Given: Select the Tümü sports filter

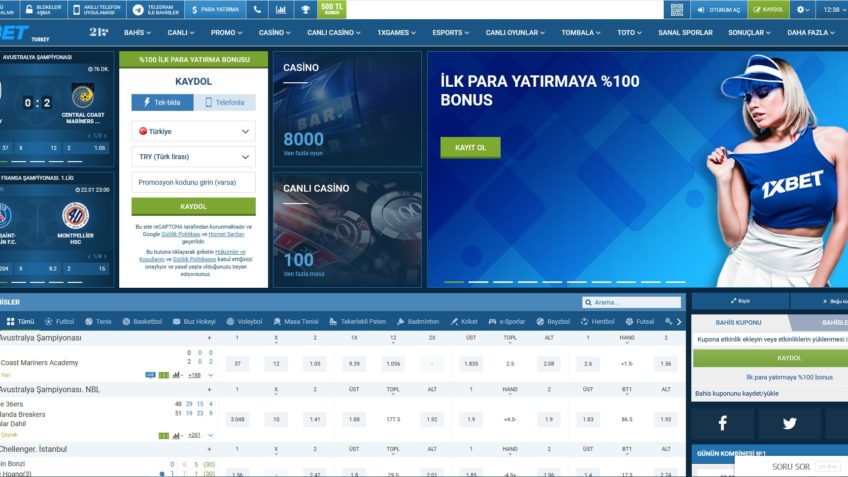Looking at the screenshot, I should click(x=20, y=322).
